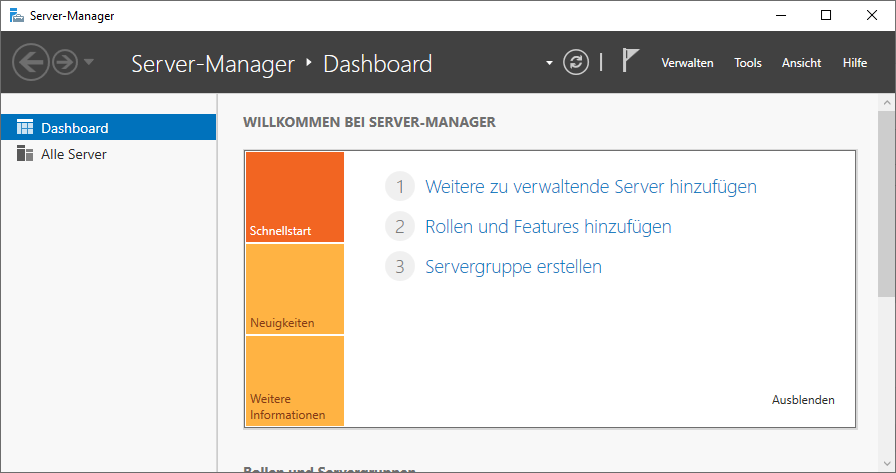This screenshot has width=896, height=473.
Task: Click Rollen und Features hinzufügen link
Action: 548,227
